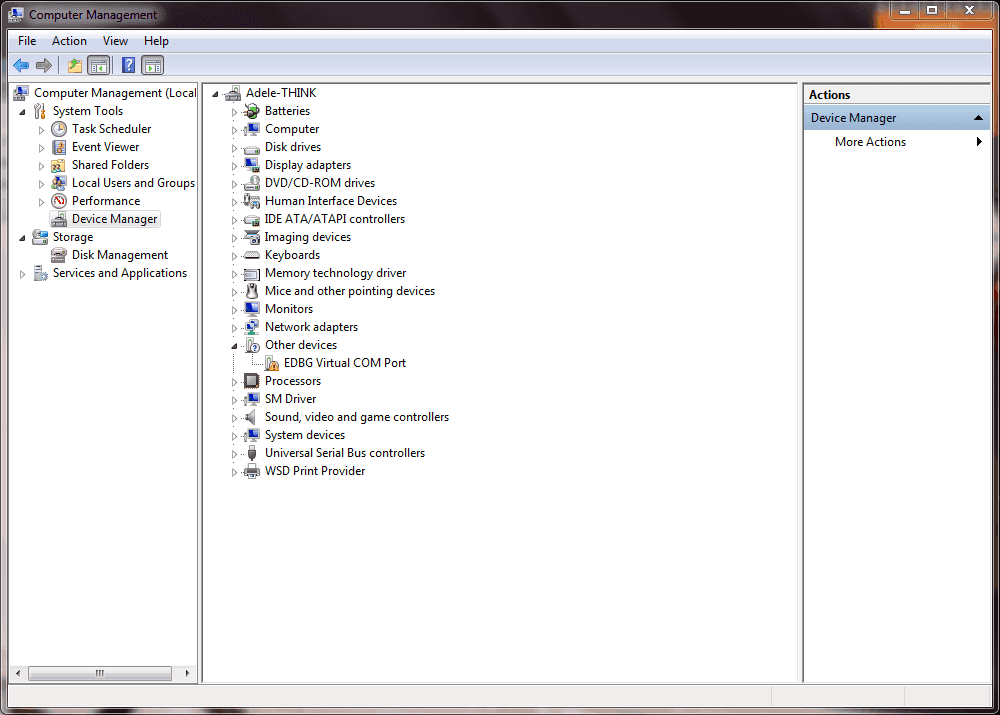This screenshot has height=715, width=1000.
Task: Expand Services and Applications node
Action: [x=22, y=274]
